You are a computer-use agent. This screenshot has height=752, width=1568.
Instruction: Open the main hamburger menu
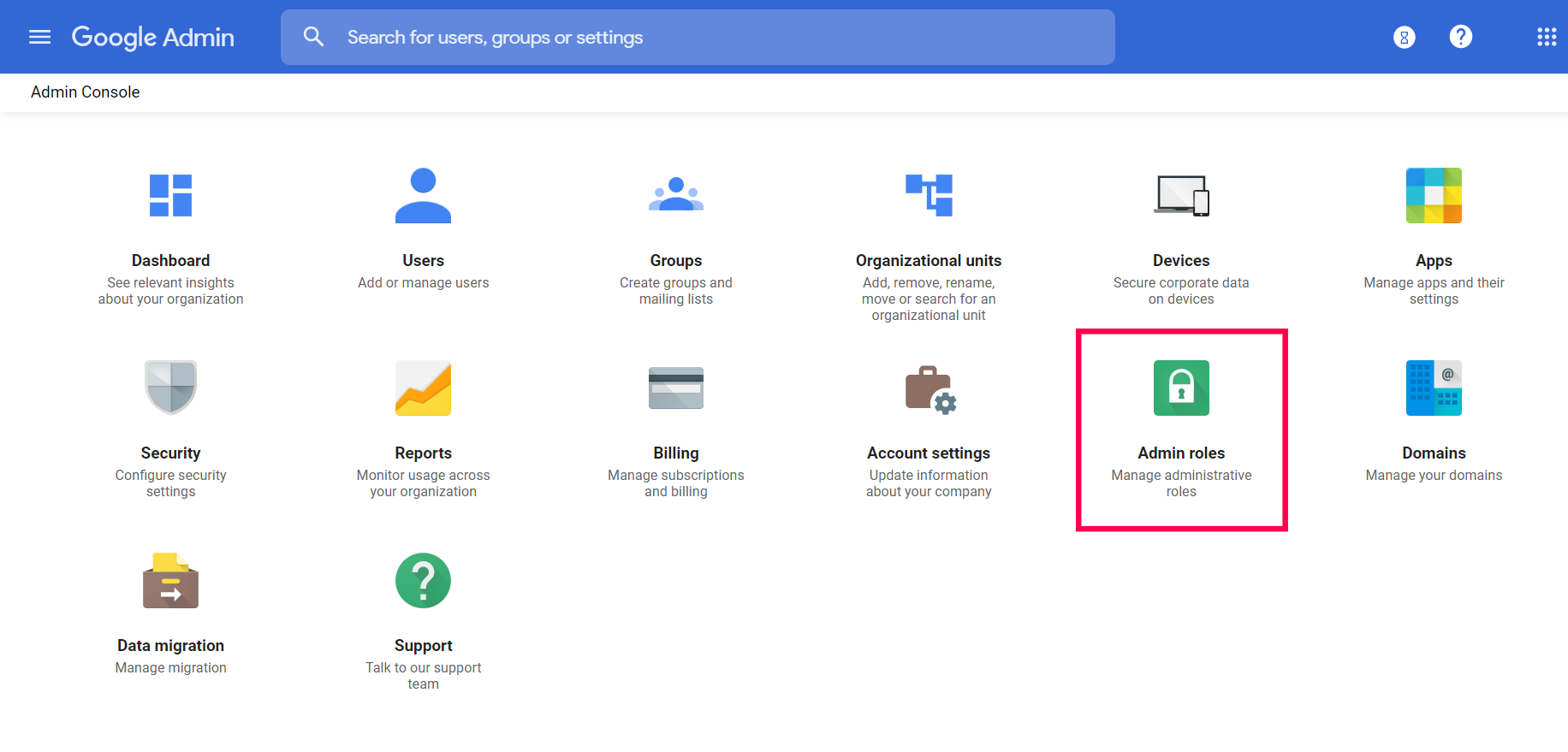click(40, 37)
